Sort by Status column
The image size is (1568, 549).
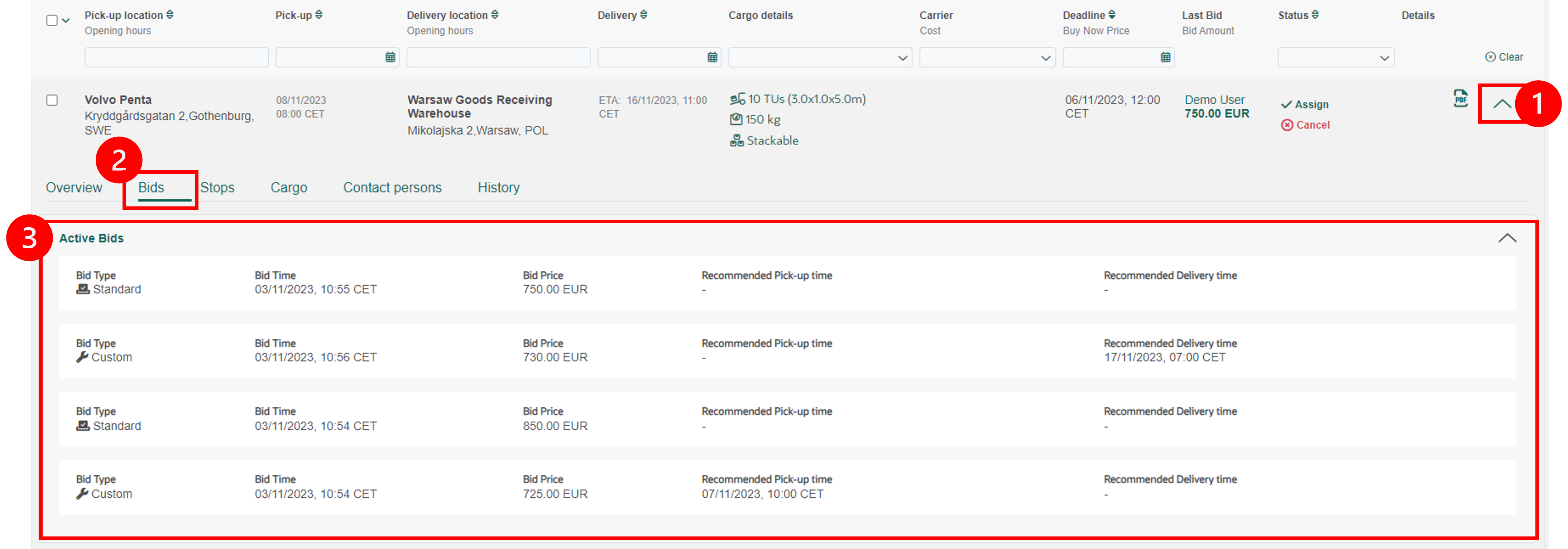tap(1315, 15)
